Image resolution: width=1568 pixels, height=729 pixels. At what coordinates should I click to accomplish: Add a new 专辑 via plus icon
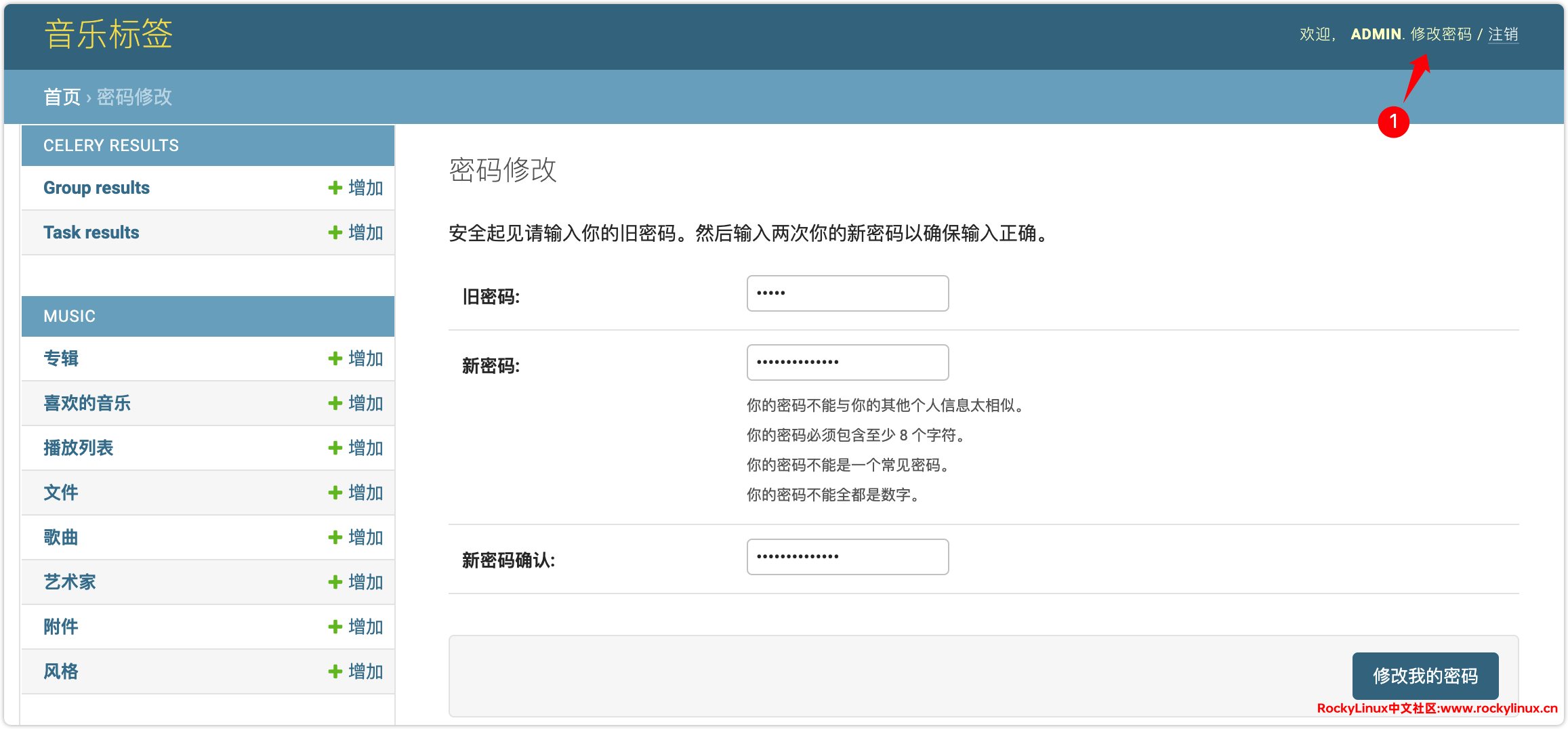click(x=335, y=358)
